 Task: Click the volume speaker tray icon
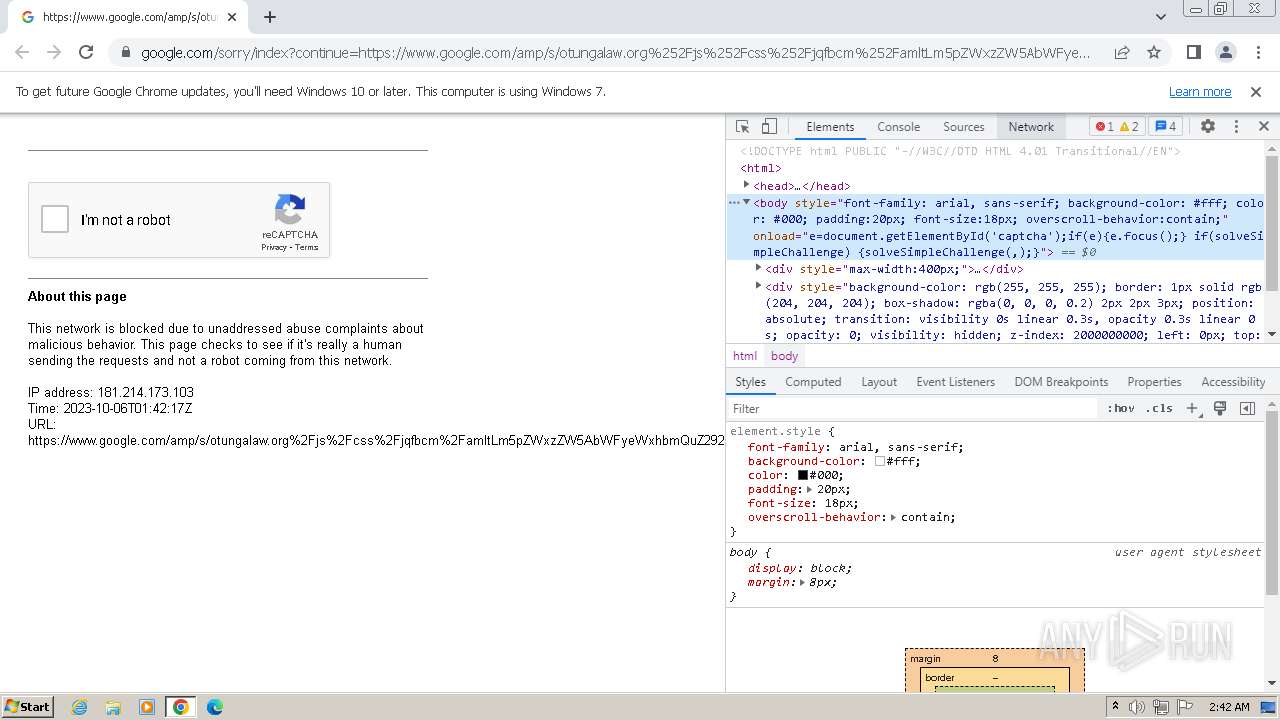pyautogui.click(x=1137, y=707)
